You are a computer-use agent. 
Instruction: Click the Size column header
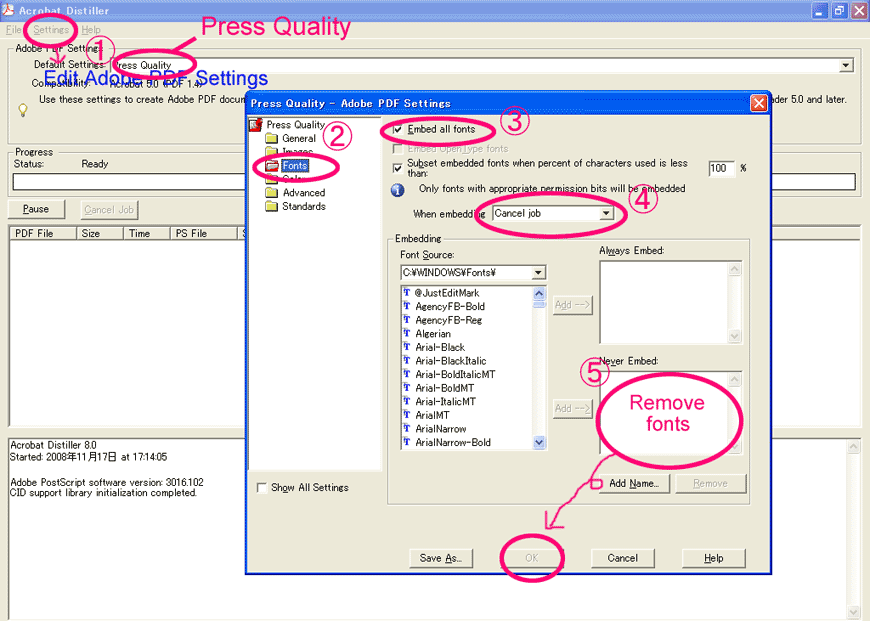(99, 234)
